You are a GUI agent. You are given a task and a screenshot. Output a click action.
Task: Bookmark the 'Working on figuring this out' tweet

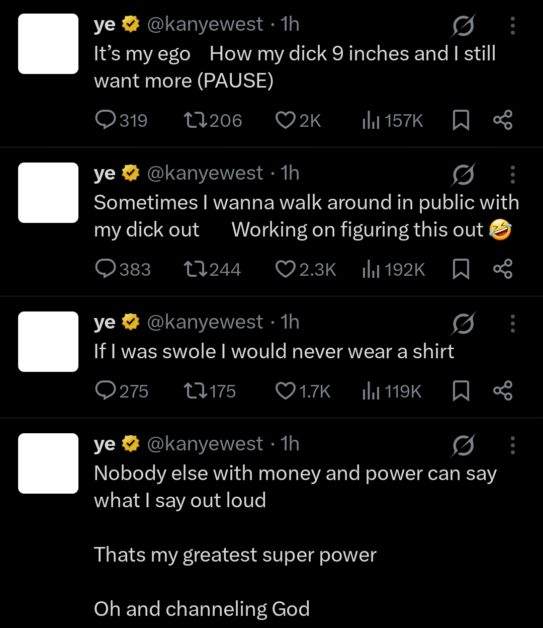[x=461, y=269]
